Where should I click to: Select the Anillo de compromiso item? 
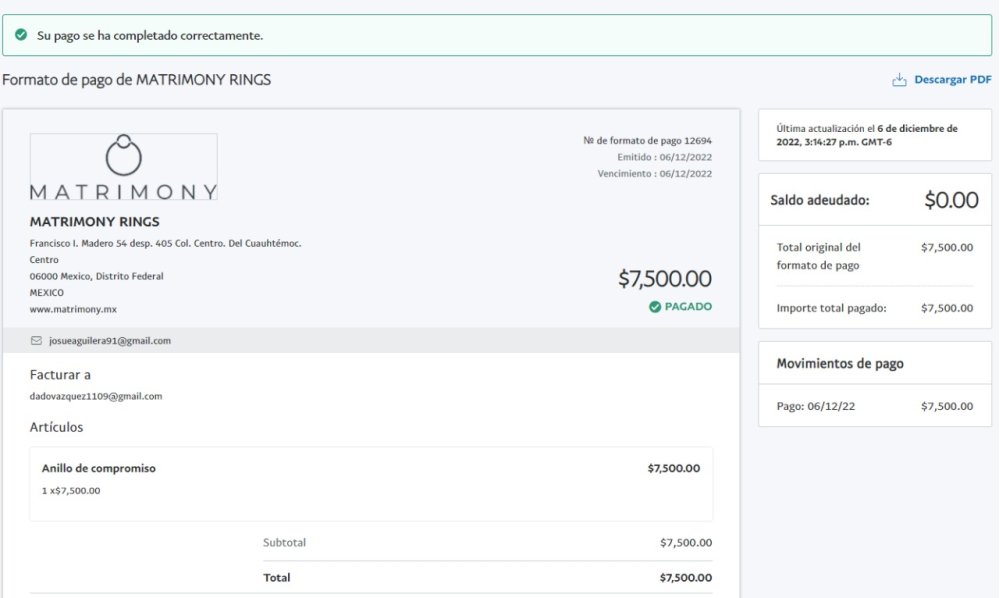(371, 484)
